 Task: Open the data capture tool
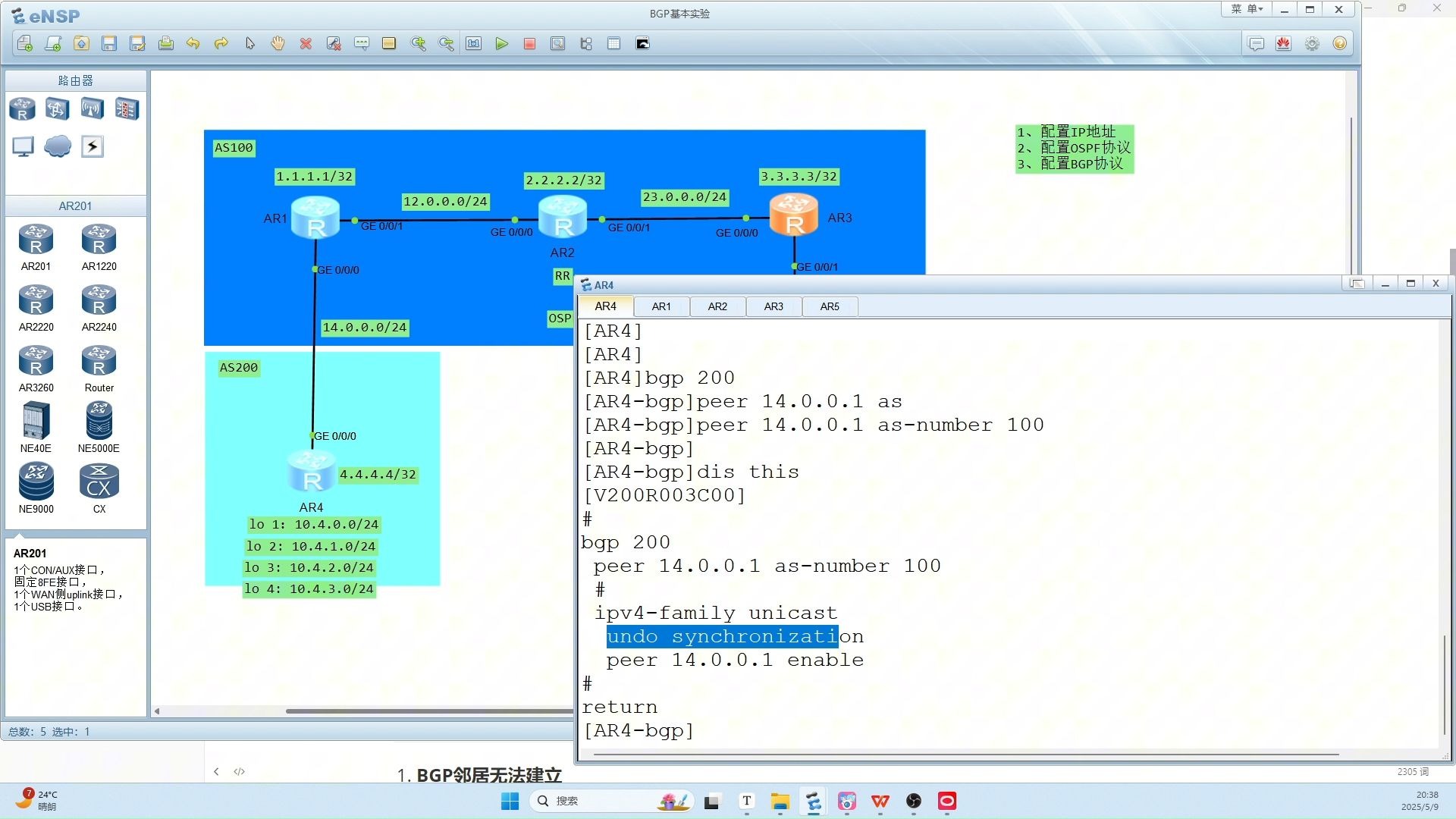[x=557, y=44]
